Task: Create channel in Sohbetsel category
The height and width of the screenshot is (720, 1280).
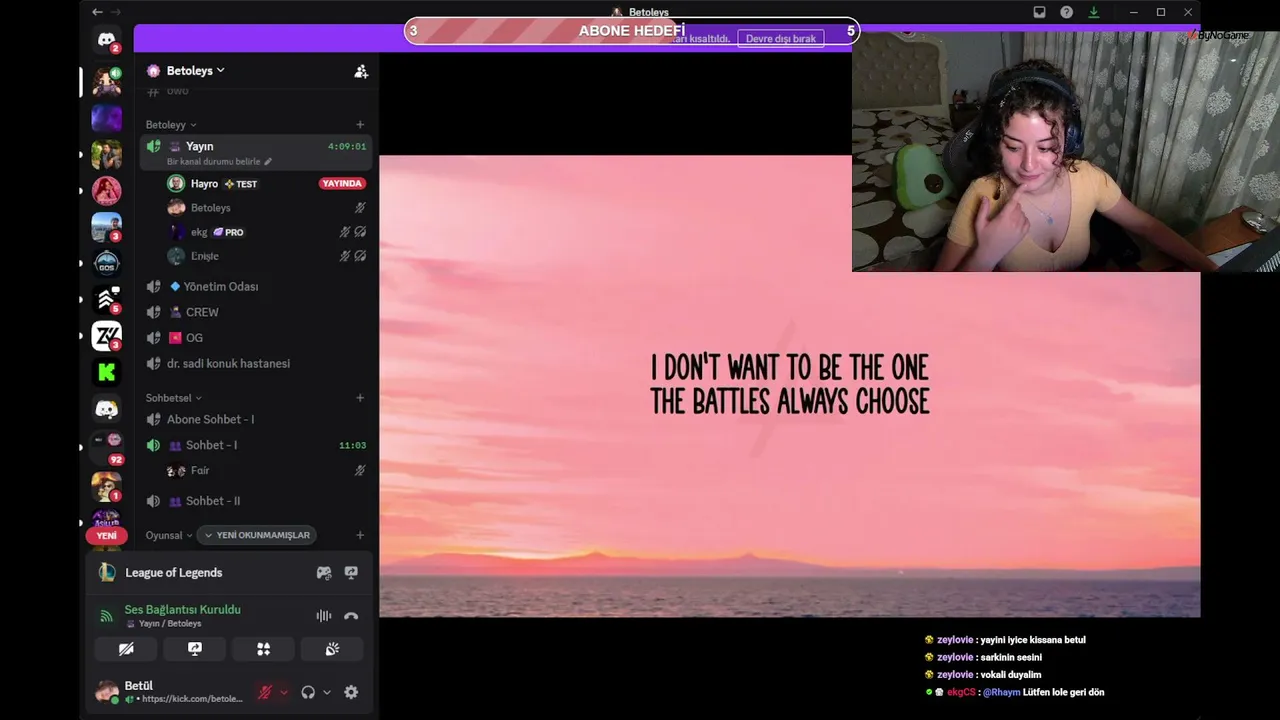Action: point(360,398)
